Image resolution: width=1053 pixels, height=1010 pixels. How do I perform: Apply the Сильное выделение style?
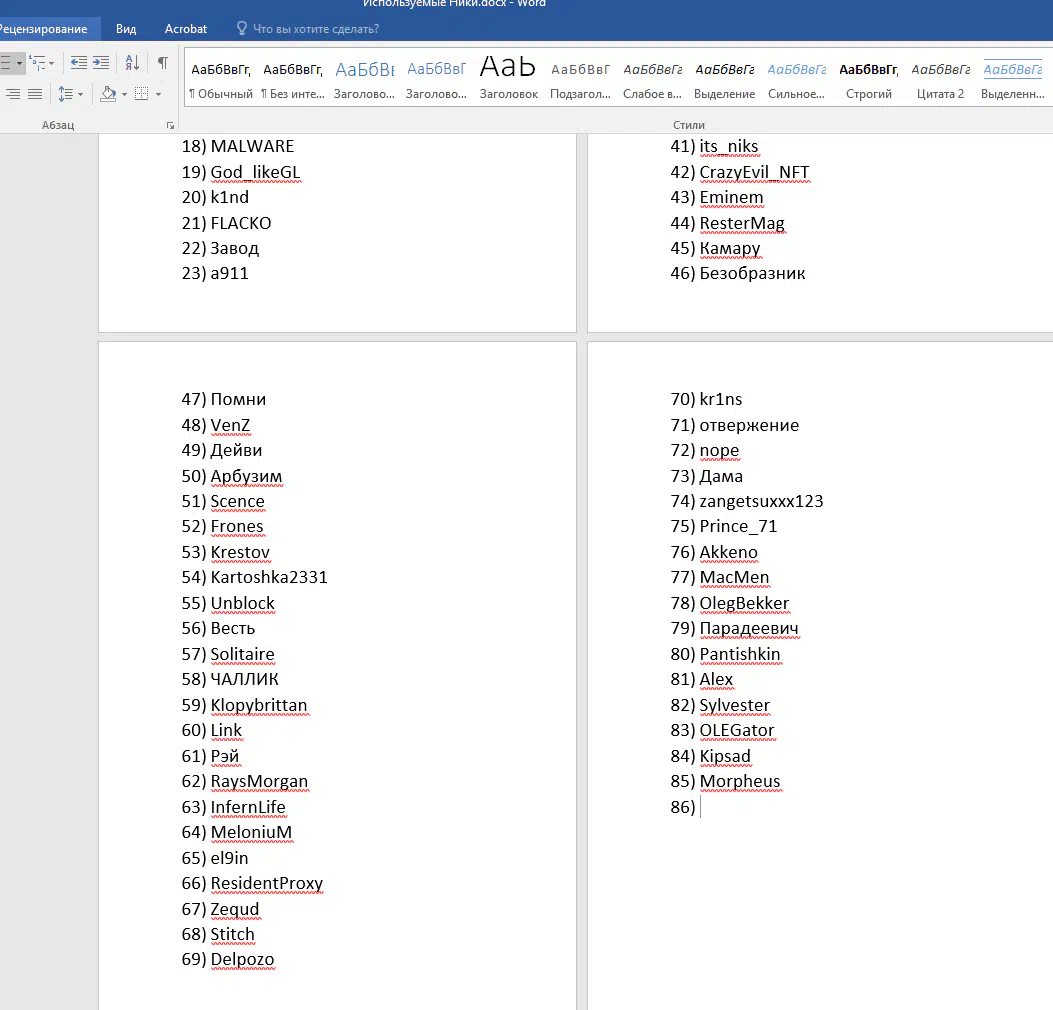pos(796,79)
